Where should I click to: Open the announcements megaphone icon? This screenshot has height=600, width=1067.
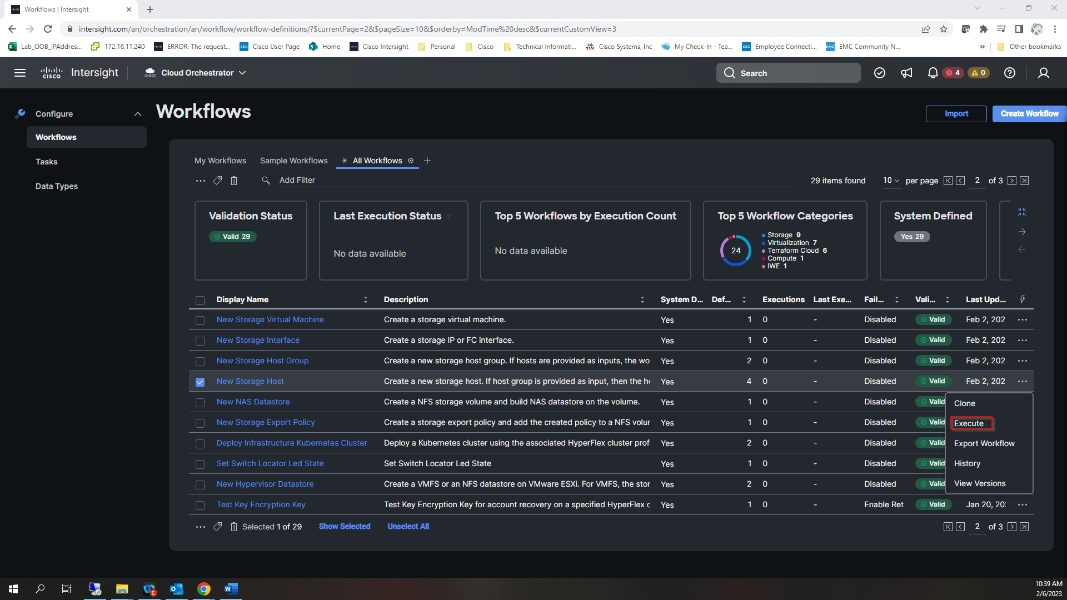[x=906, y=73]
